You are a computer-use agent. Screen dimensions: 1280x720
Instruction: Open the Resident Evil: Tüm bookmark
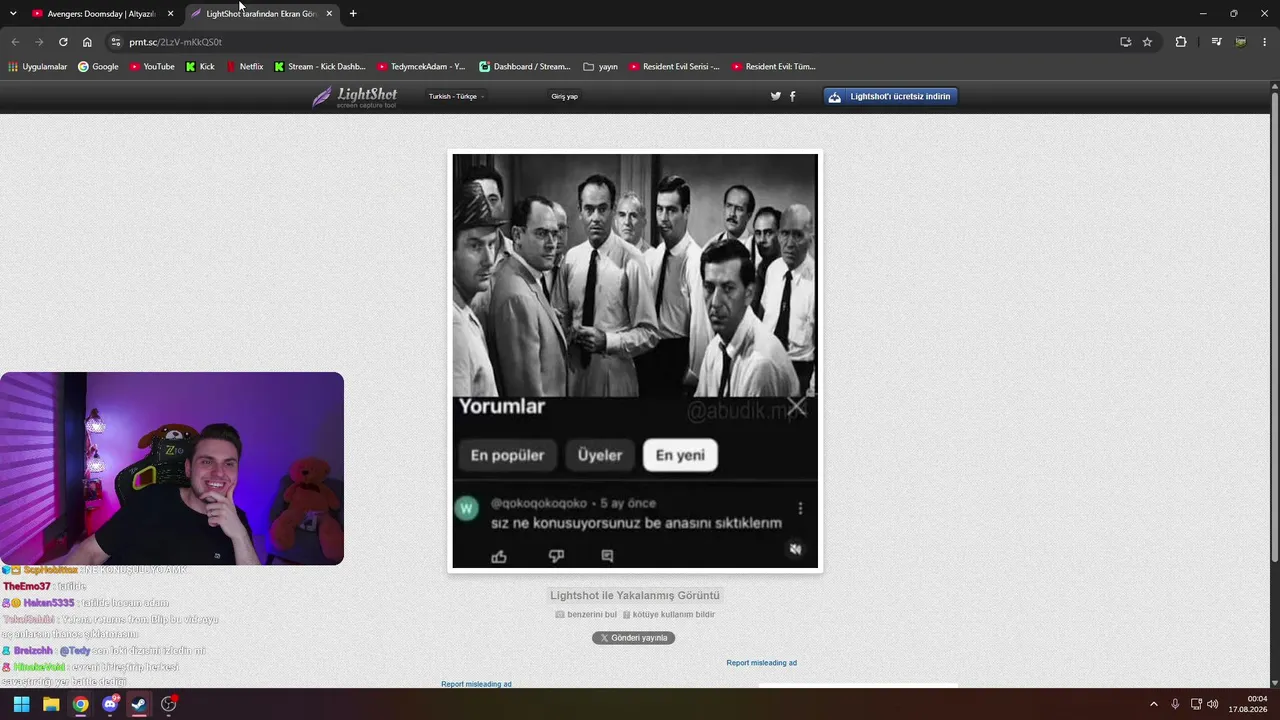774,67
